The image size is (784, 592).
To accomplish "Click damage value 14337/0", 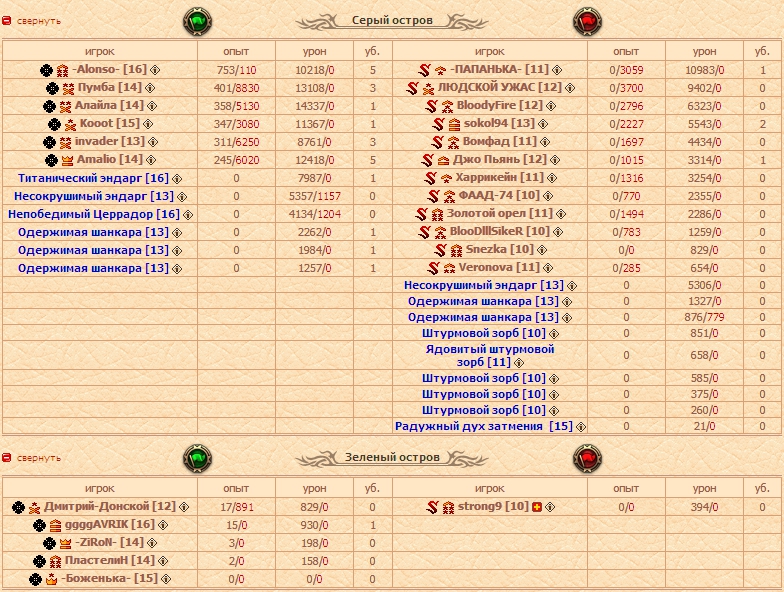I will [314, 106].
